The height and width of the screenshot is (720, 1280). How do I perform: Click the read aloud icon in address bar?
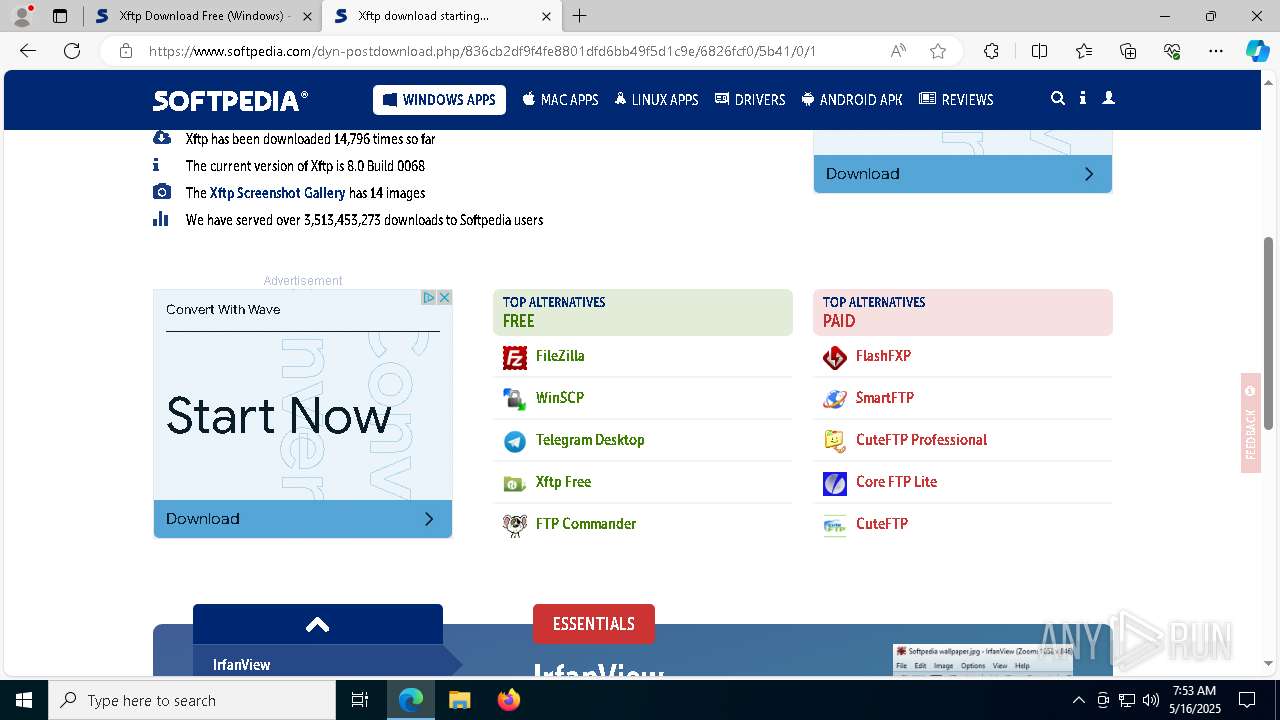(898, 51)
